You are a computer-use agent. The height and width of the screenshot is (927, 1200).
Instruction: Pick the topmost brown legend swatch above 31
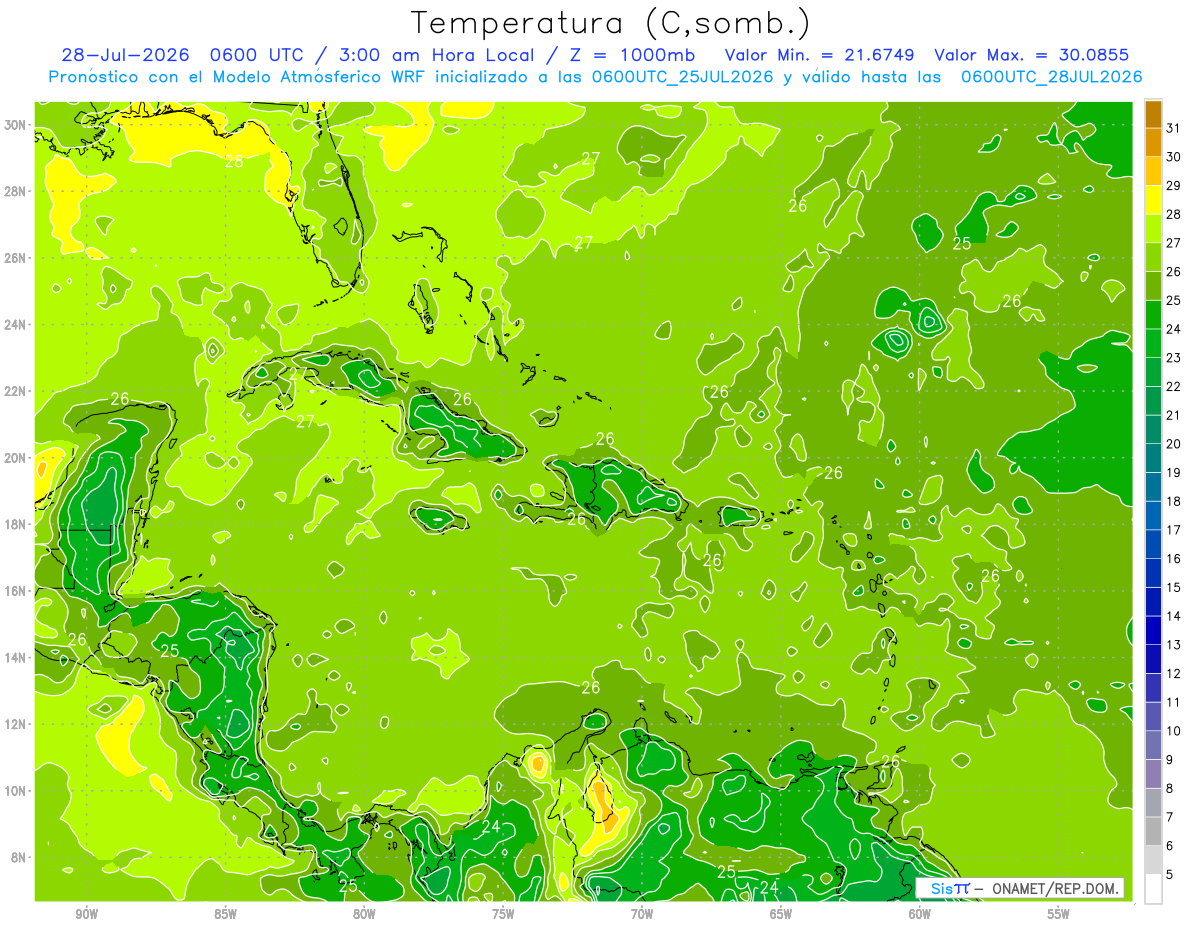tap(1153, 115)
